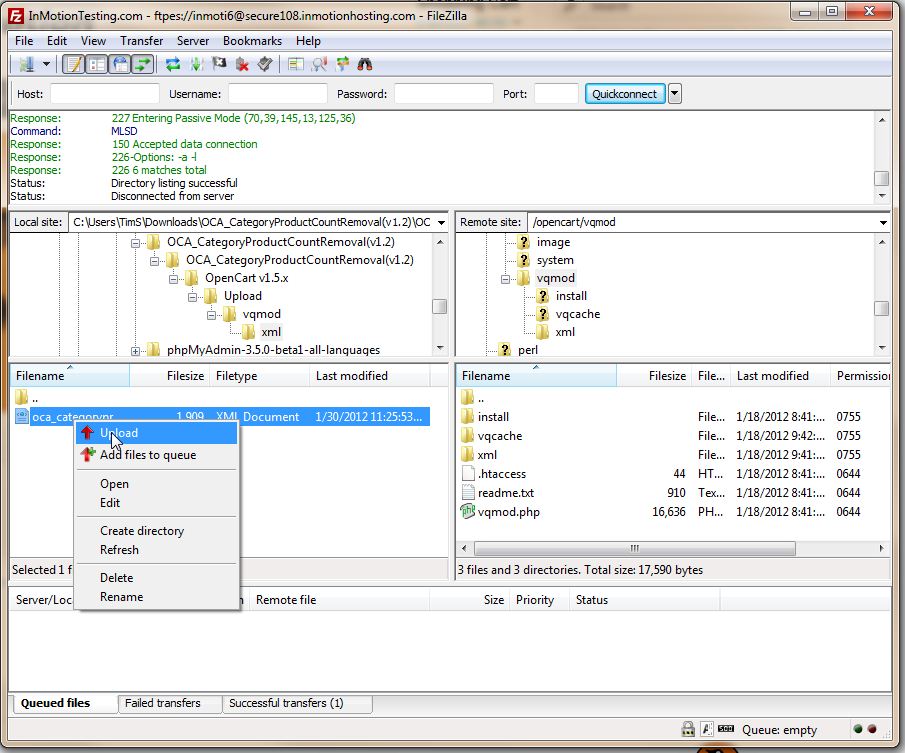Toggle the local directory tree view

point(96,65)
